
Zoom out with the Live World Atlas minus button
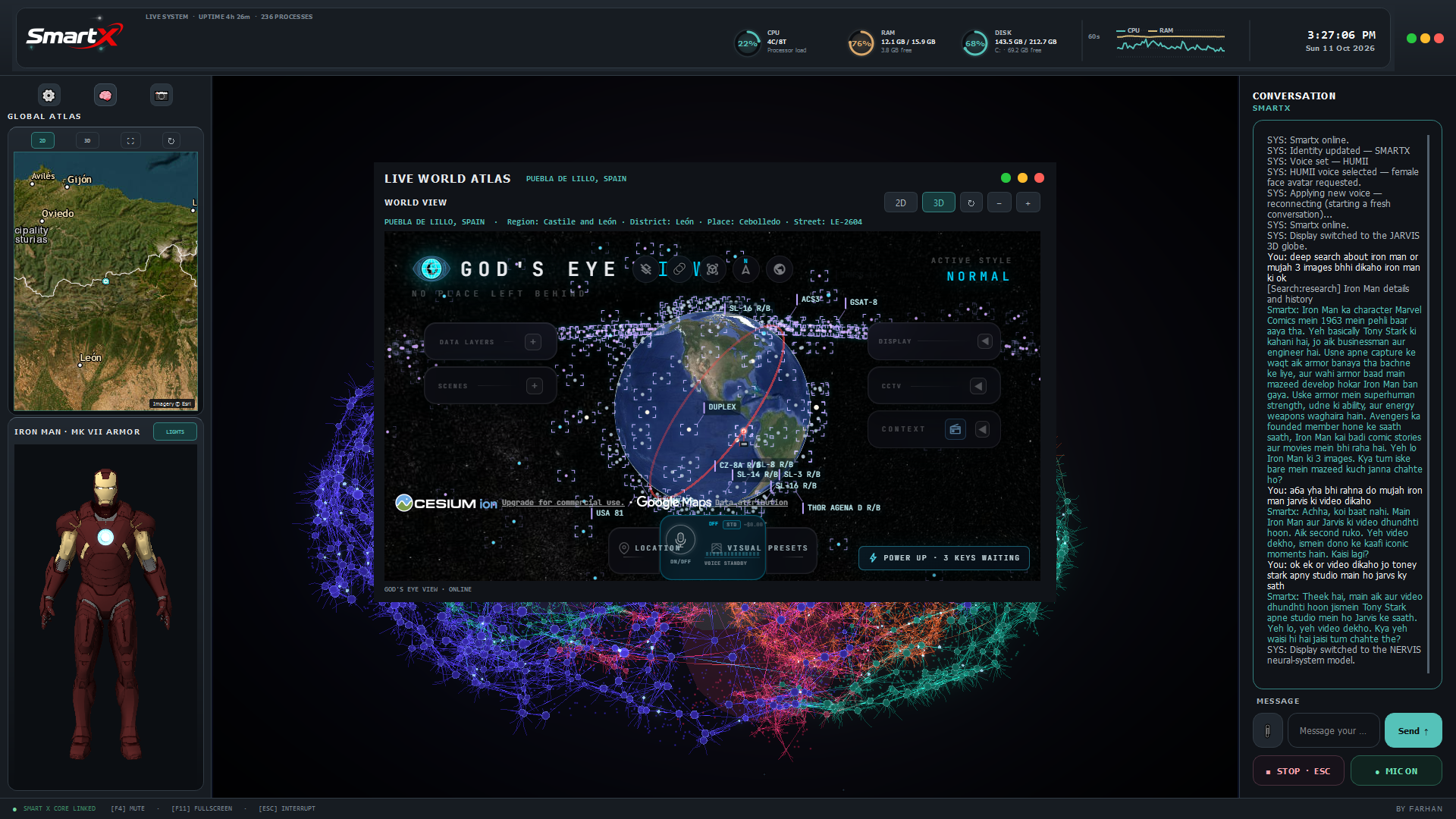point(999,202)
